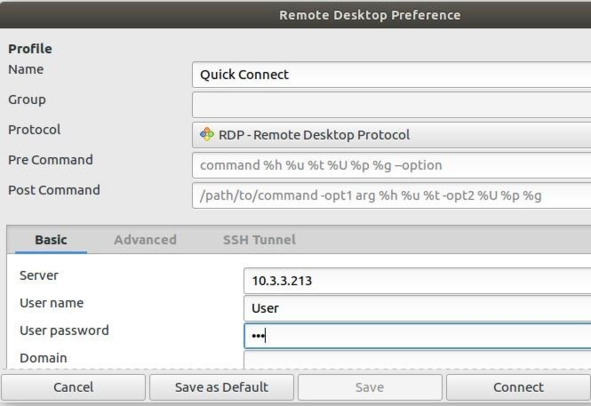Viewport: 591px width, 406px height.
Task: Click the Profile section heading
Action: (x=30, y=49)
